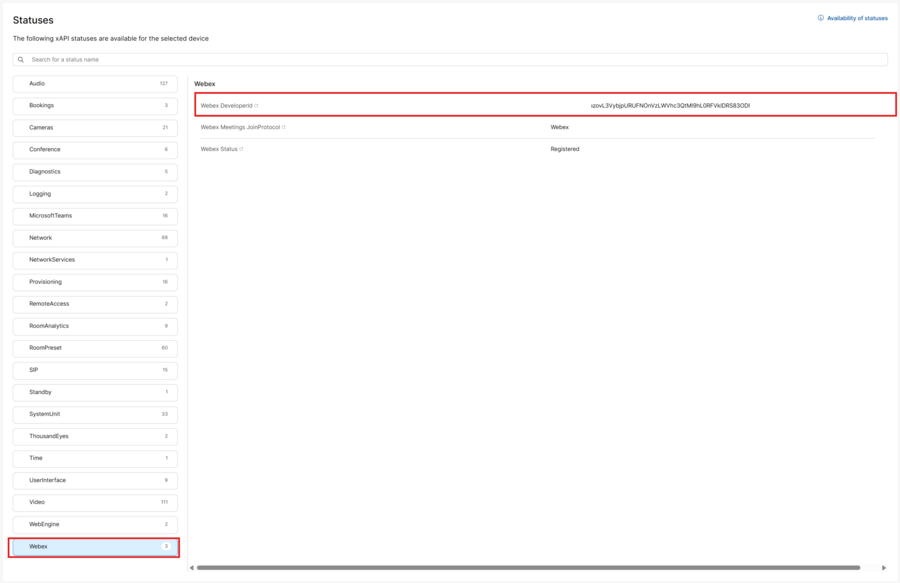This screenshot has height=583, width=900.
Task: Click the Webex Status label
Action: pos(219,149)
